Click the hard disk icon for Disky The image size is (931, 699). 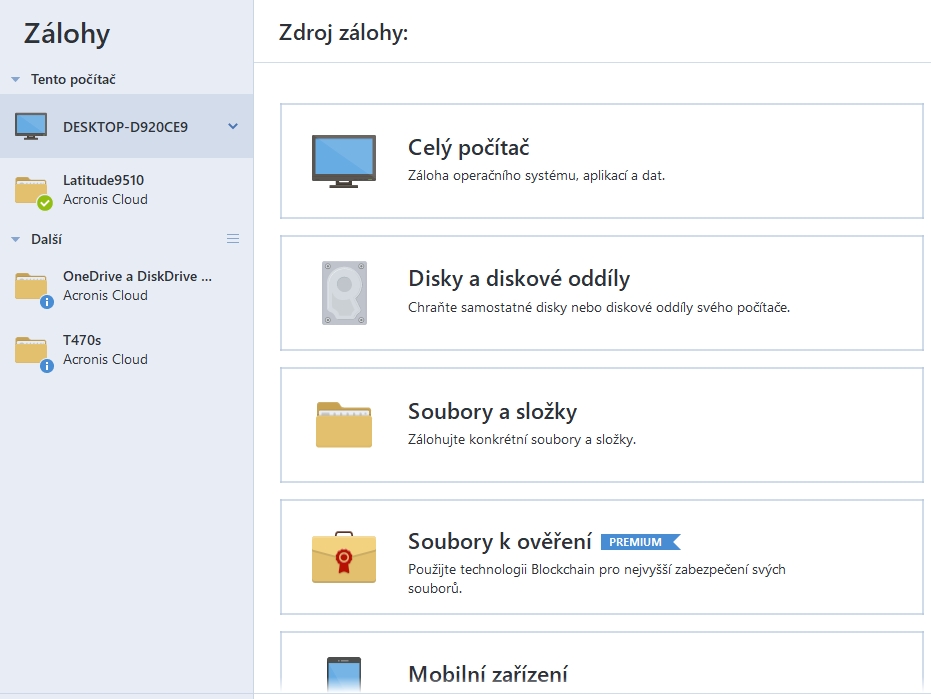[344, 293]
